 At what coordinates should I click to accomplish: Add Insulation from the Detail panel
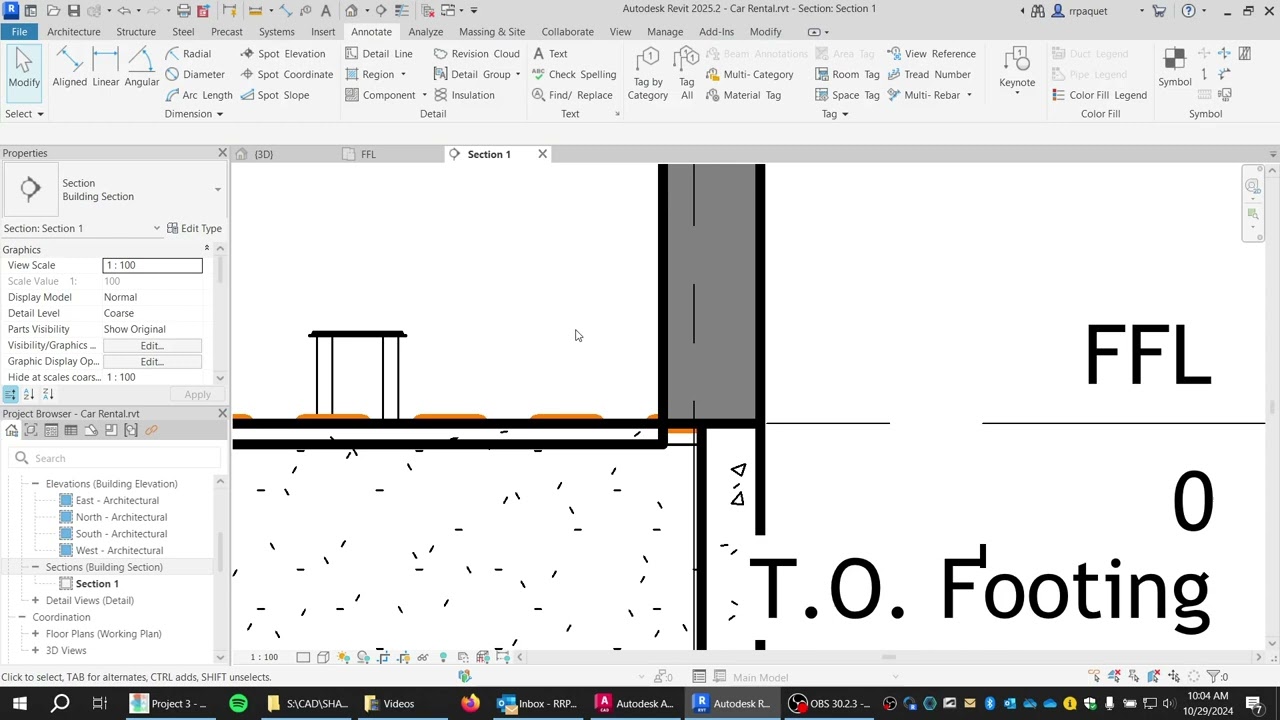[x=464, y=95]
